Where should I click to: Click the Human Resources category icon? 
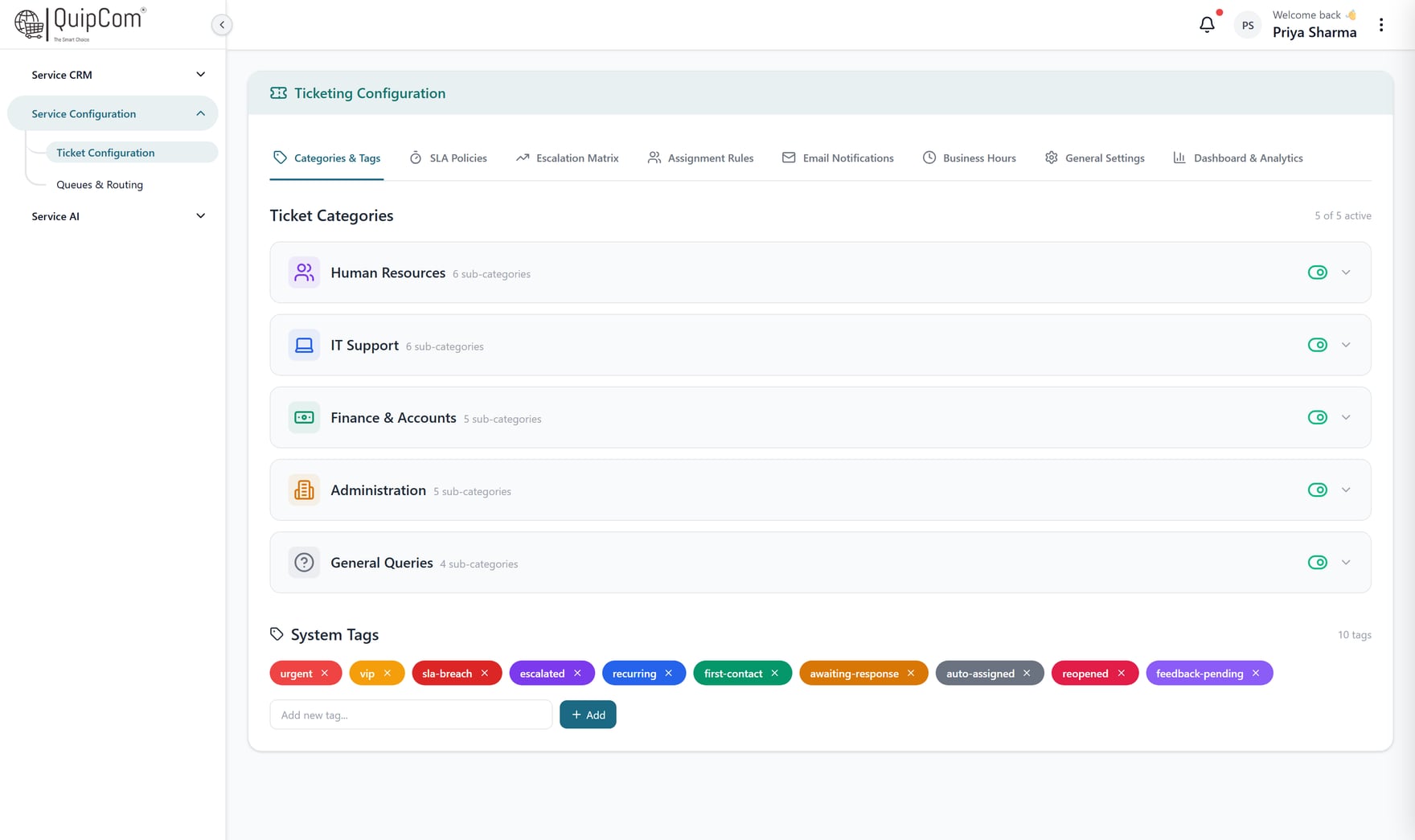pos(304,272)
